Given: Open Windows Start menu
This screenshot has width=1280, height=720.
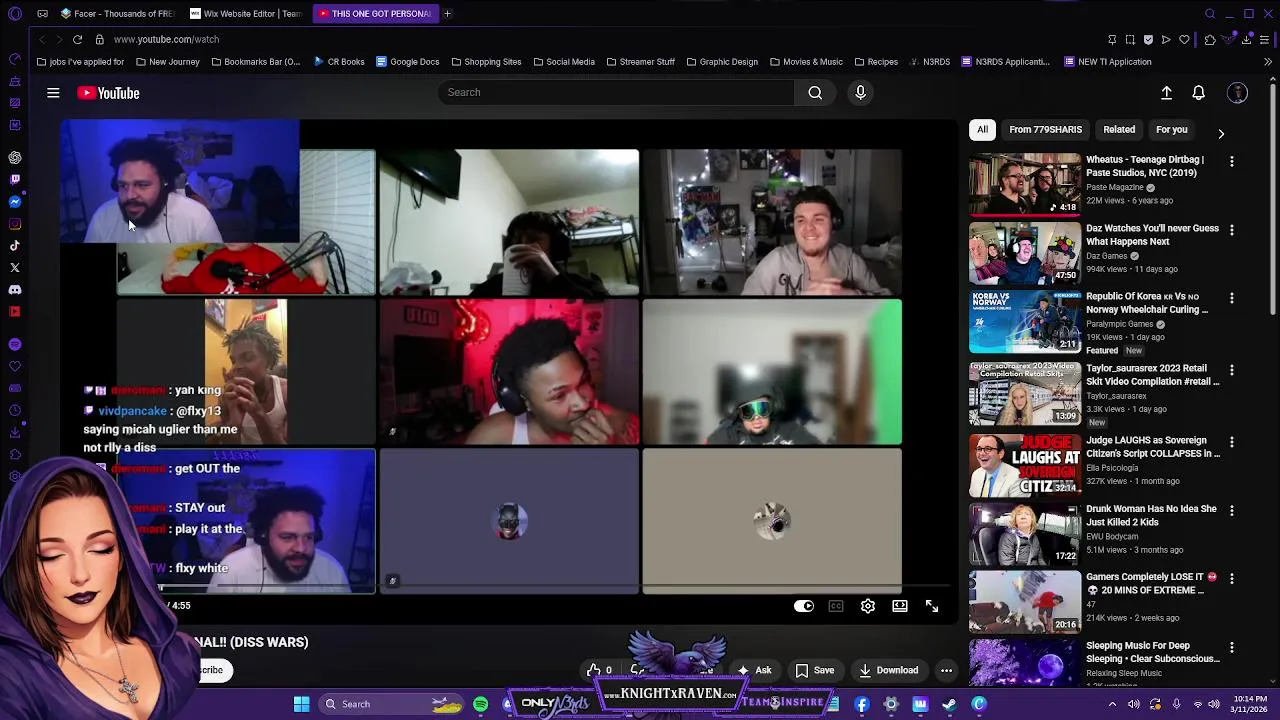Looking at the screenshot, I should coord(301,704).
